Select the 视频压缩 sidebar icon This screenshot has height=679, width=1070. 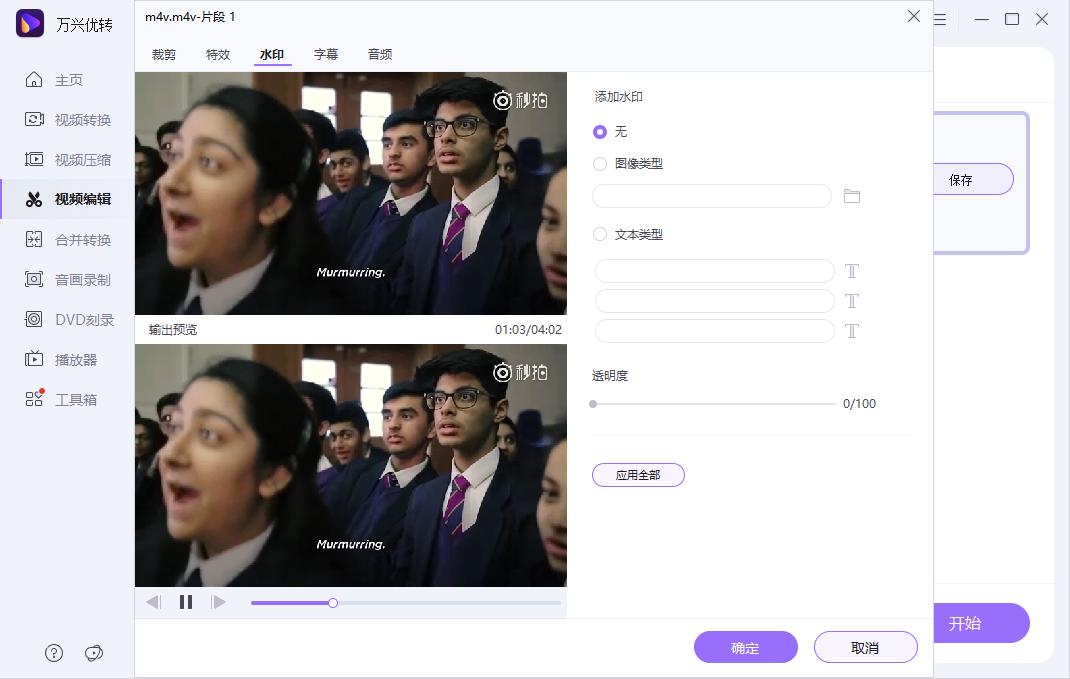(75, 159)
